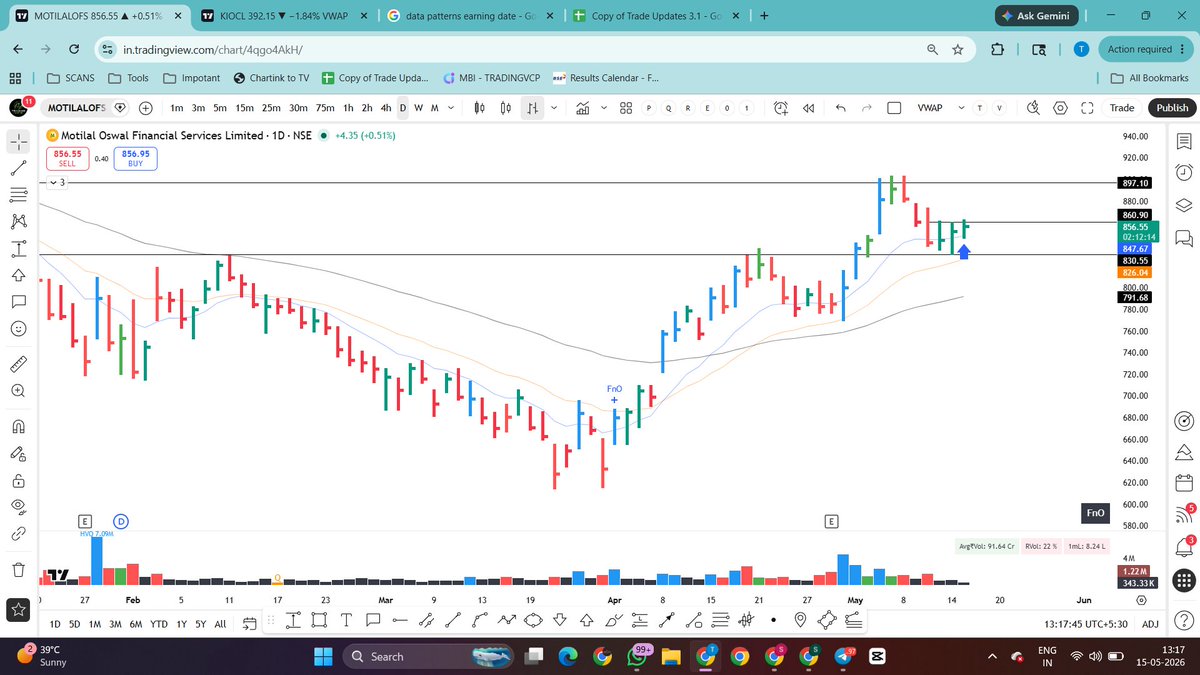Click the 856.55 SELL button

click(x=66, y=158)
